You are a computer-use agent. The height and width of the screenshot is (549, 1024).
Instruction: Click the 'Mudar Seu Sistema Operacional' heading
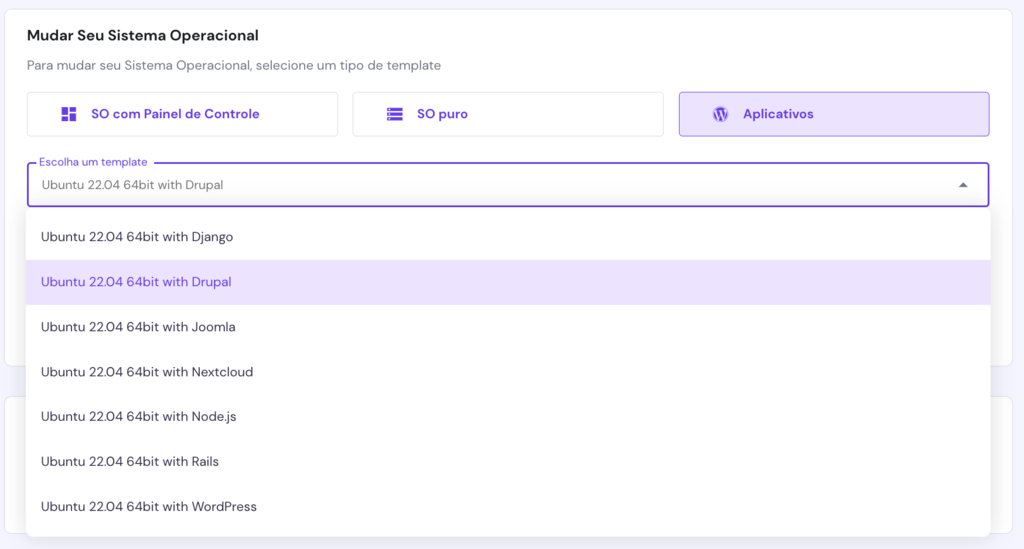[143, 36]
